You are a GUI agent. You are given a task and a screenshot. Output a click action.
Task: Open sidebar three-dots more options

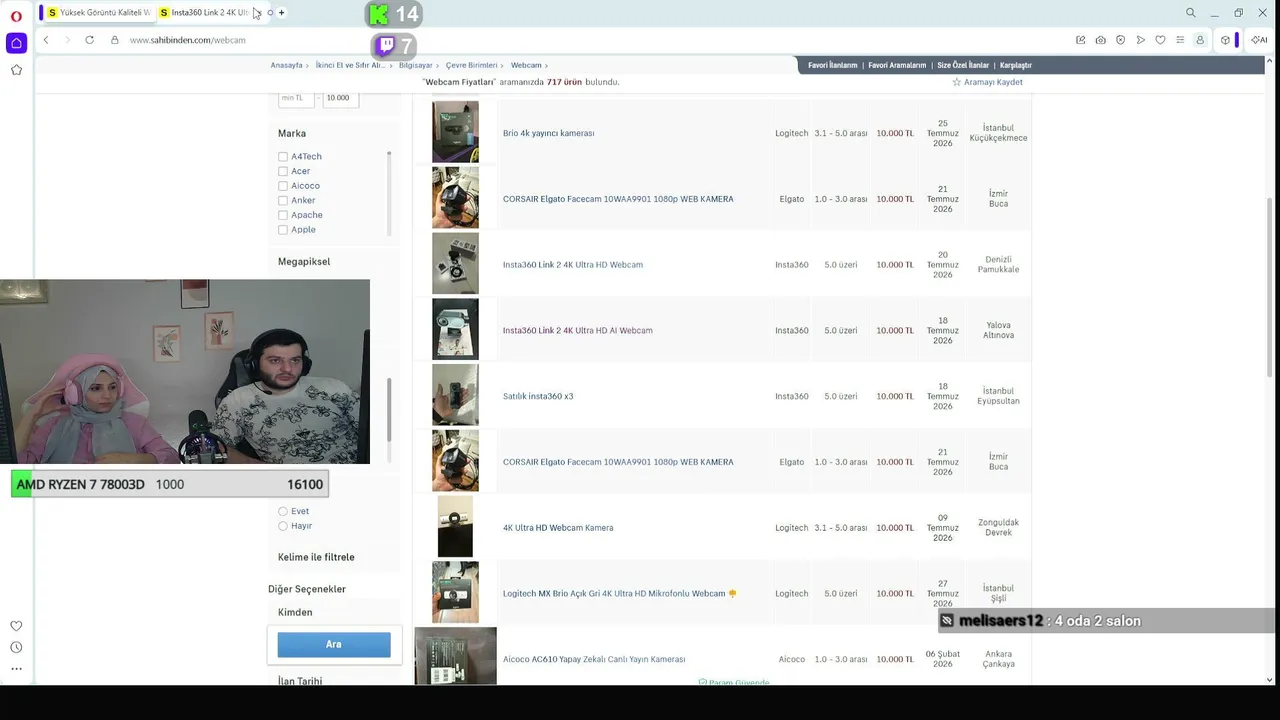click(x=16, y=669)
